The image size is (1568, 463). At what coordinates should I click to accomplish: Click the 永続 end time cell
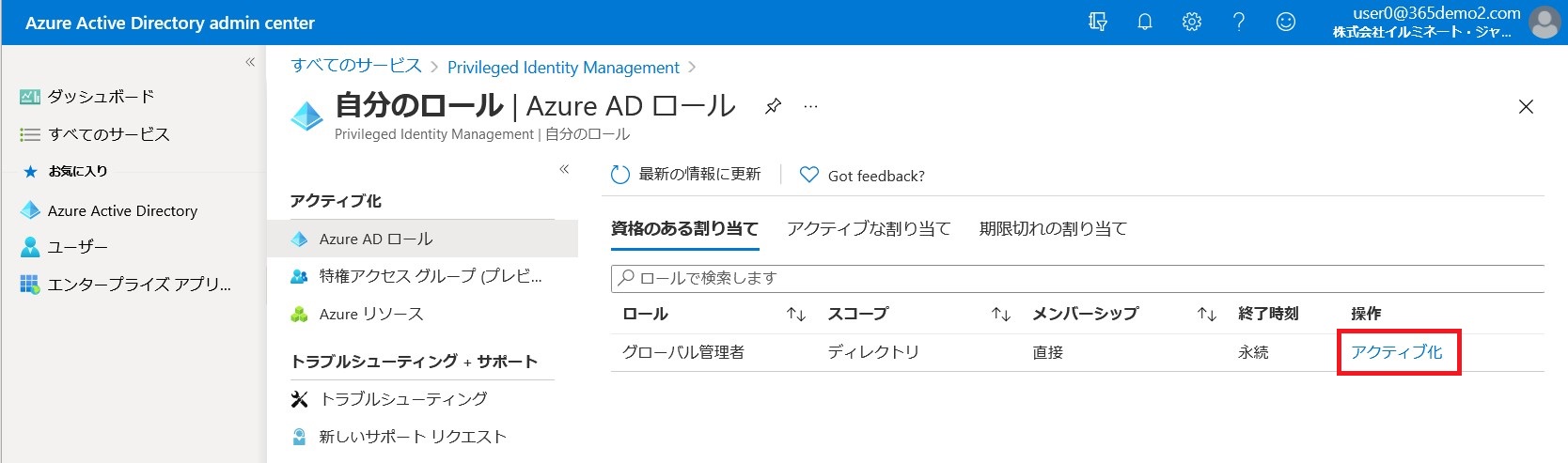tap(1253, 352)
